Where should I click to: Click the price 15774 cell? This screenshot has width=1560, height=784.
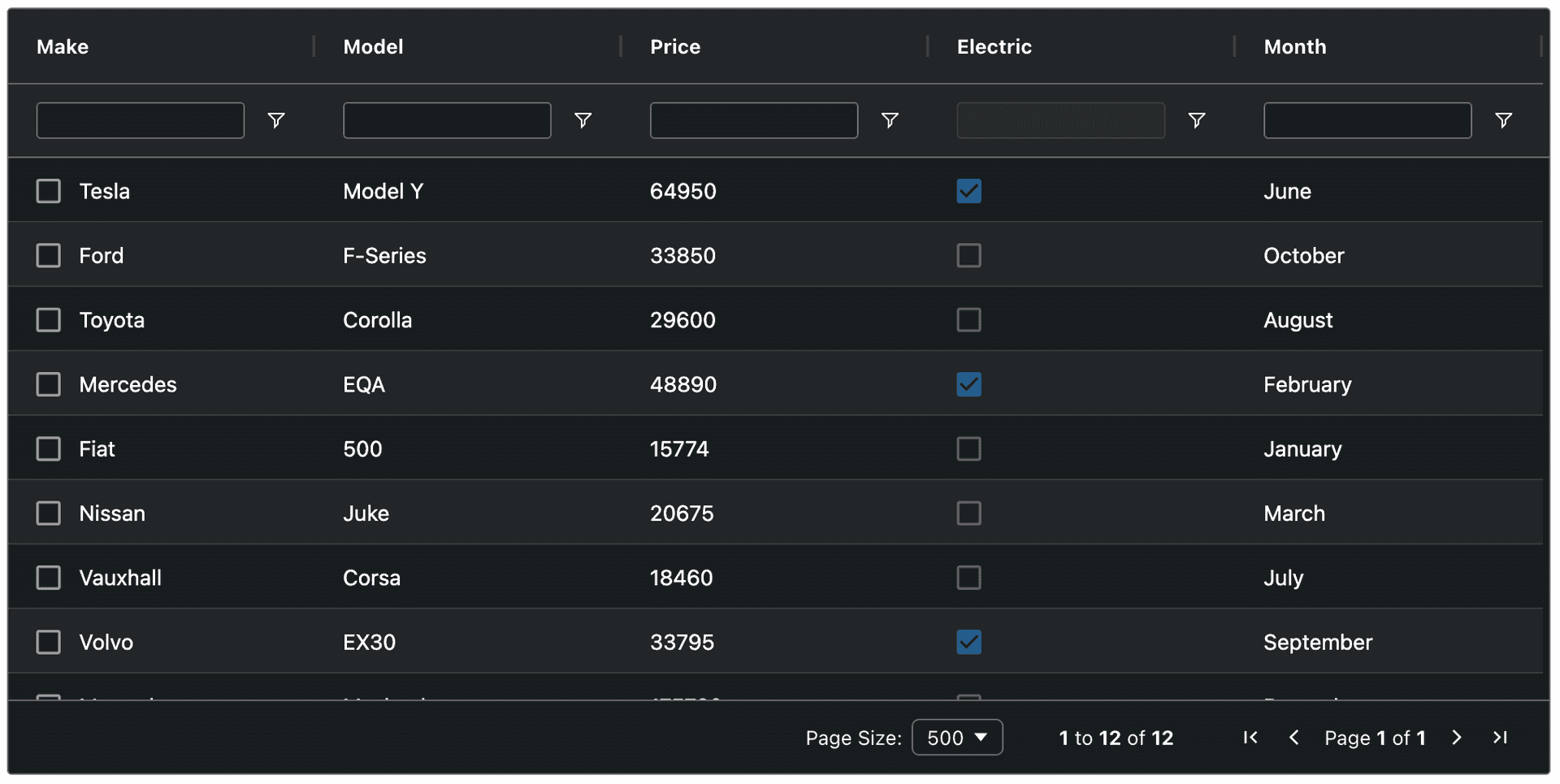(679, 448)
